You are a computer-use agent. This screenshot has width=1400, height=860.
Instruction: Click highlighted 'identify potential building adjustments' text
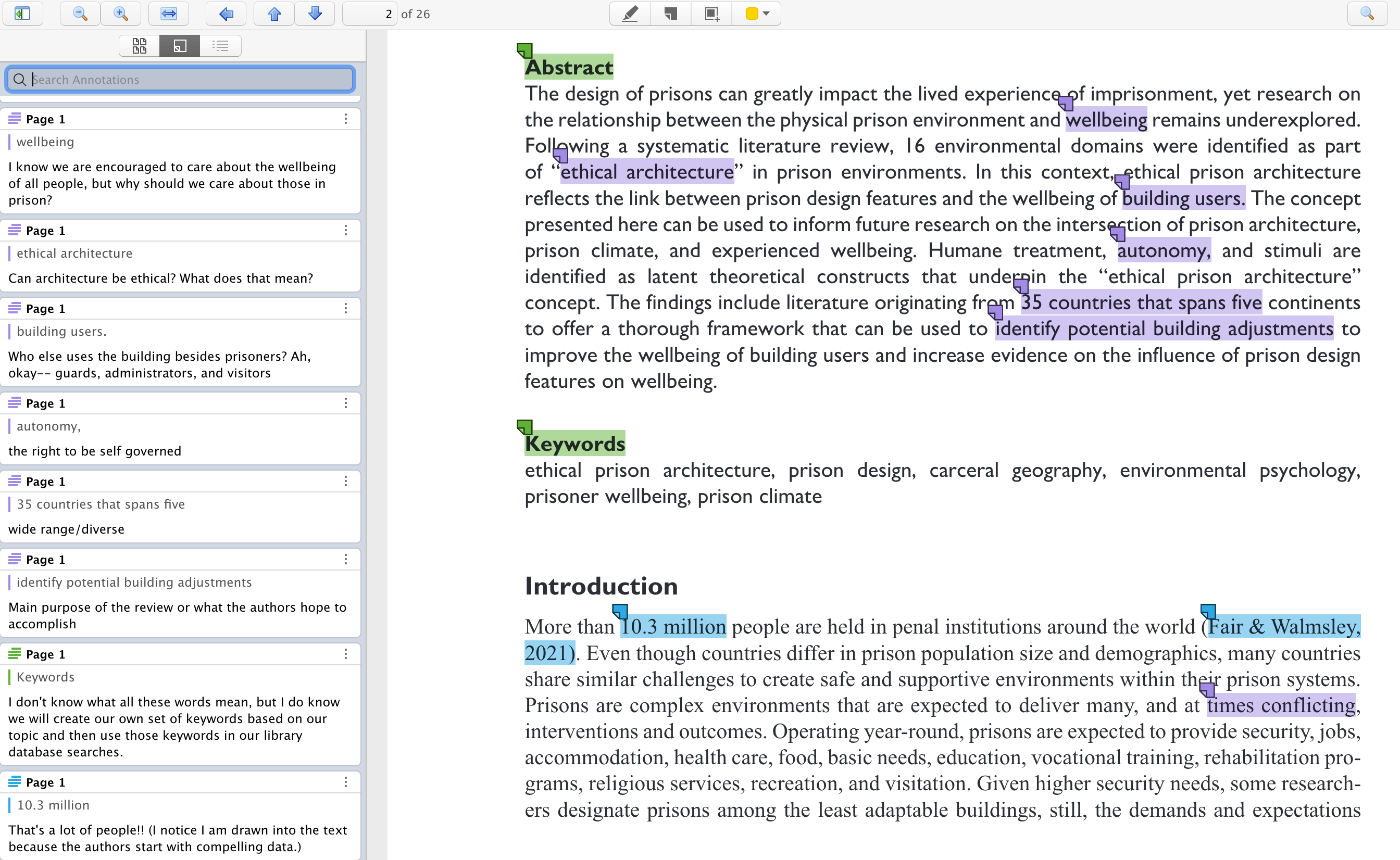tap(1164, 329)
